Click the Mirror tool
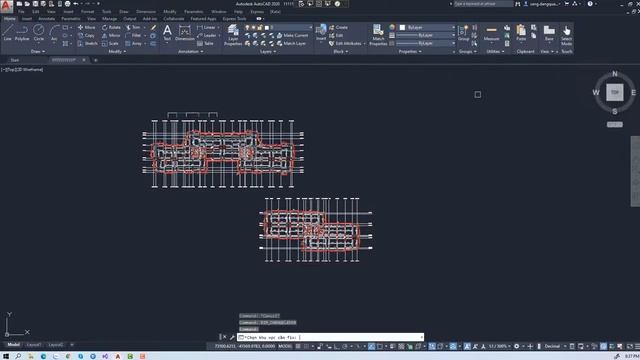This screenshot has width=640, height=360. click(x=111, y=36)
